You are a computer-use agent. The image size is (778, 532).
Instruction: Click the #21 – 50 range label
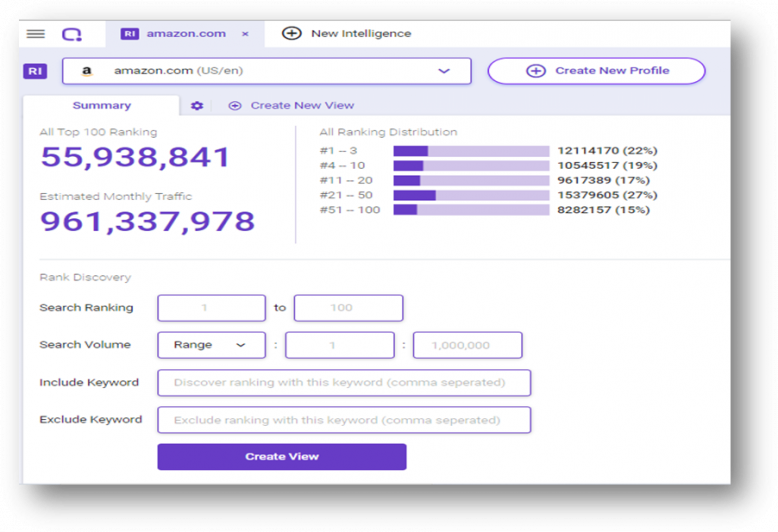tap(346, 195)
